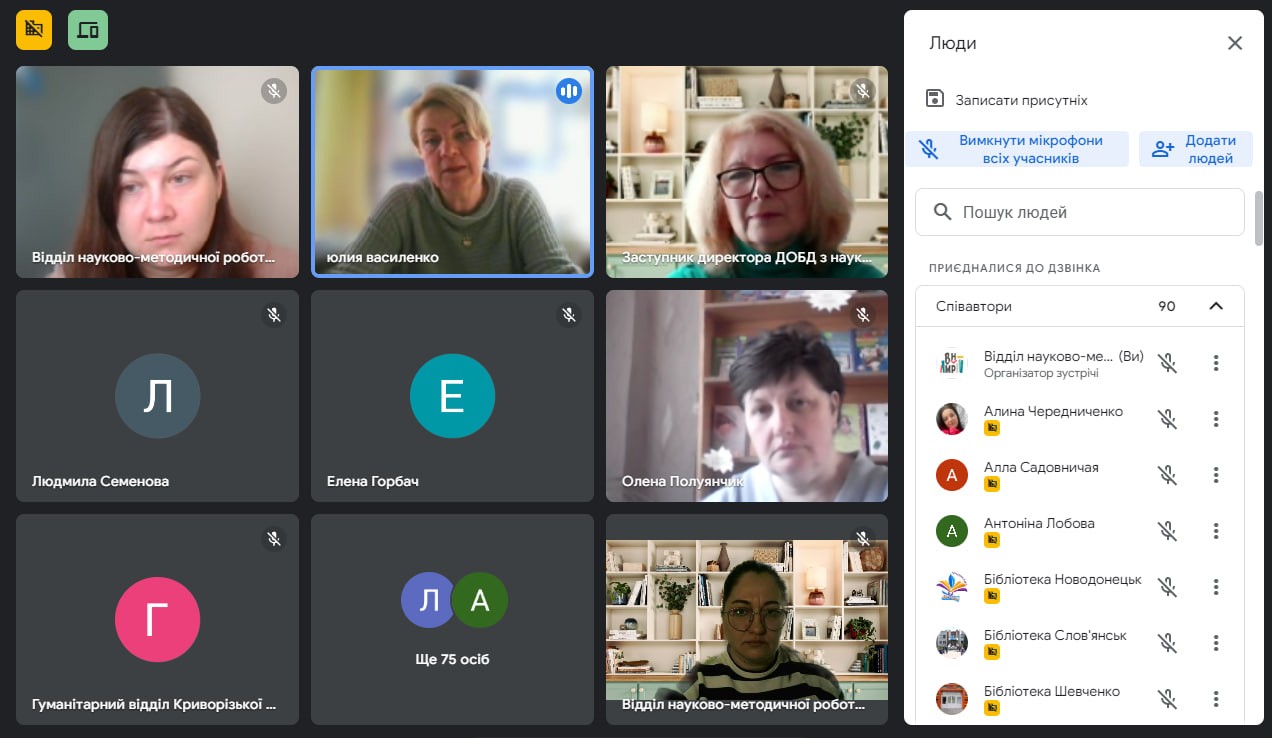The image size is (1272, 738).
Task: Click the people list scrollbar
Action: (x=1259, y=217)
